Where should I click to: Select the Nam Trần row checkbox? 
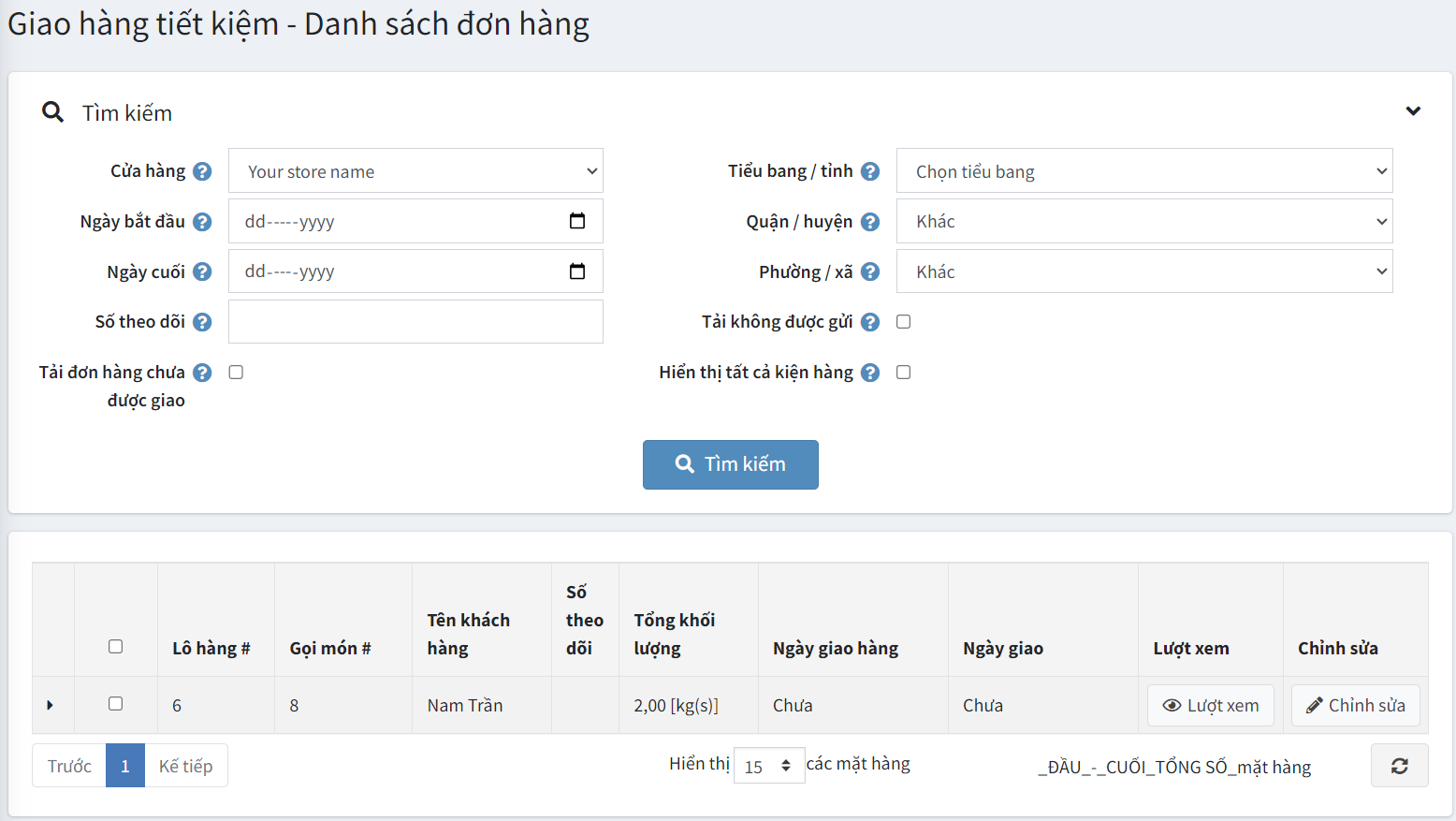click(x=115, y=703)
